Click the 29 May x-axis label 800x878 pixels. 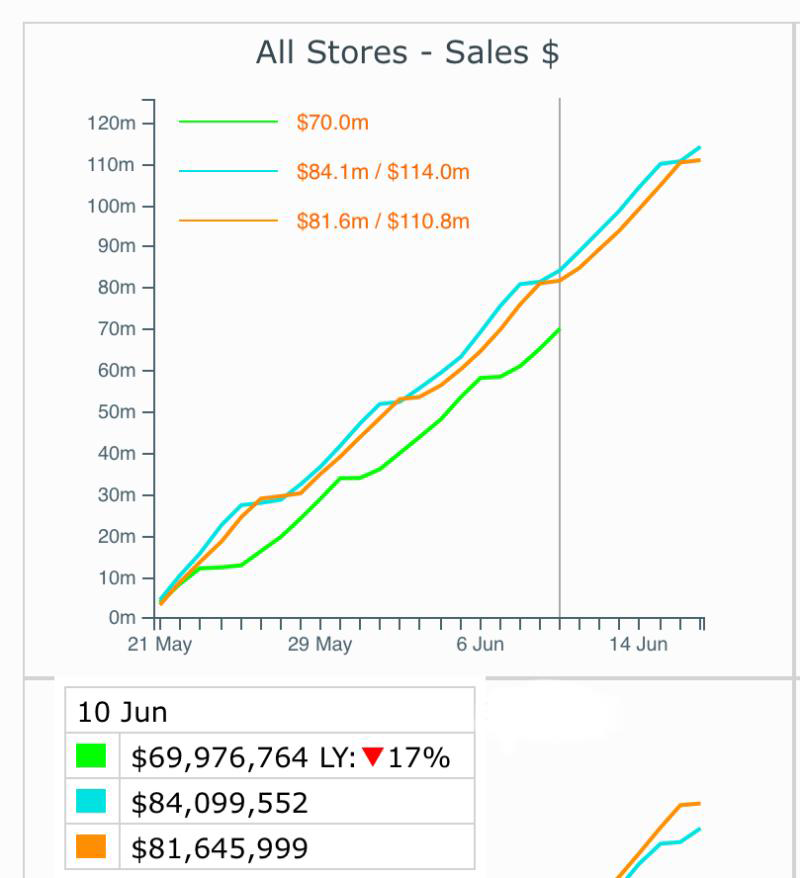click(x=320, y=645)
